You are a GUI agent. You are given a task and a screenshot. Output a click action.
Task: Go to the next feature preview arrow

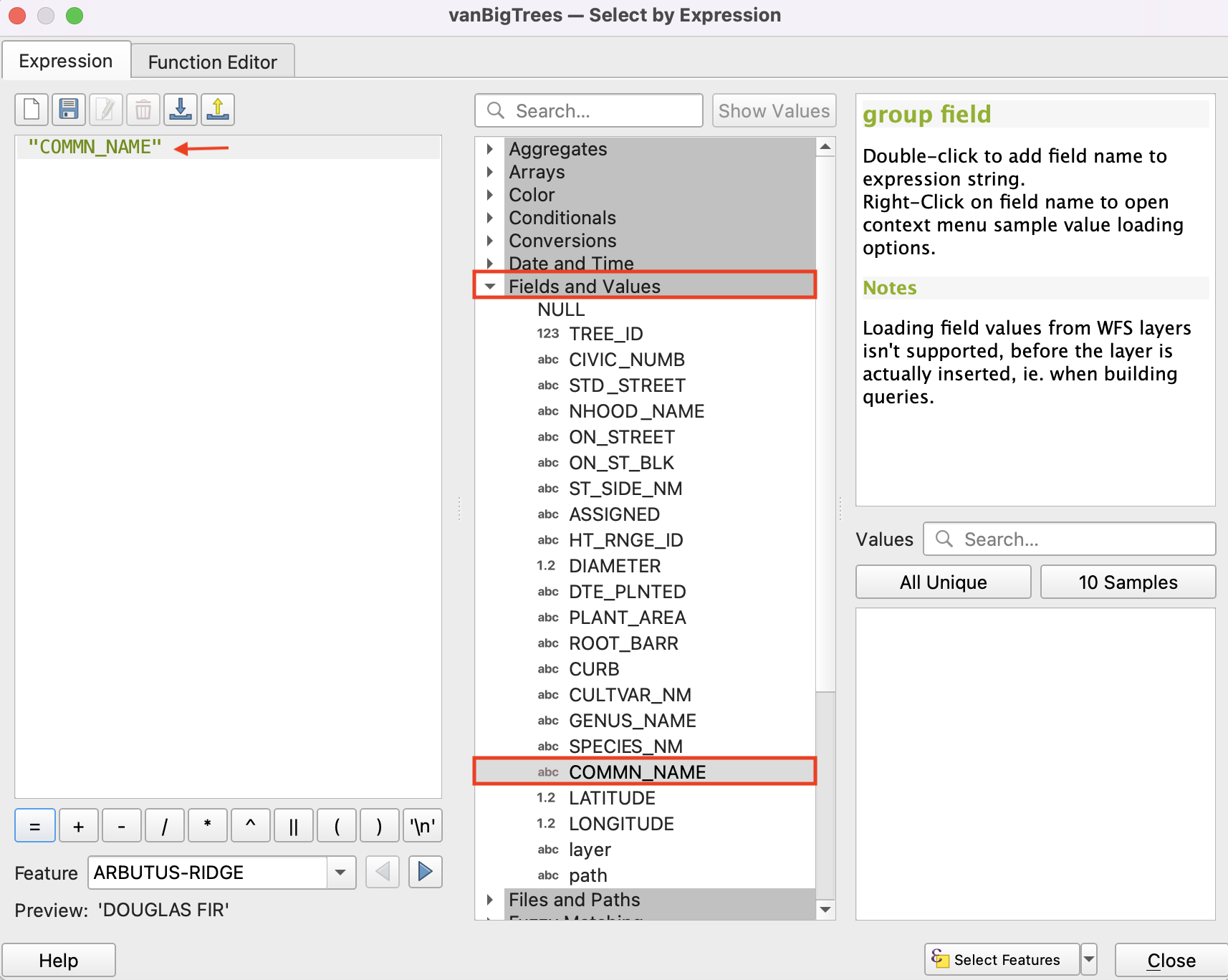pyautogui.click(x=425, y=872)
